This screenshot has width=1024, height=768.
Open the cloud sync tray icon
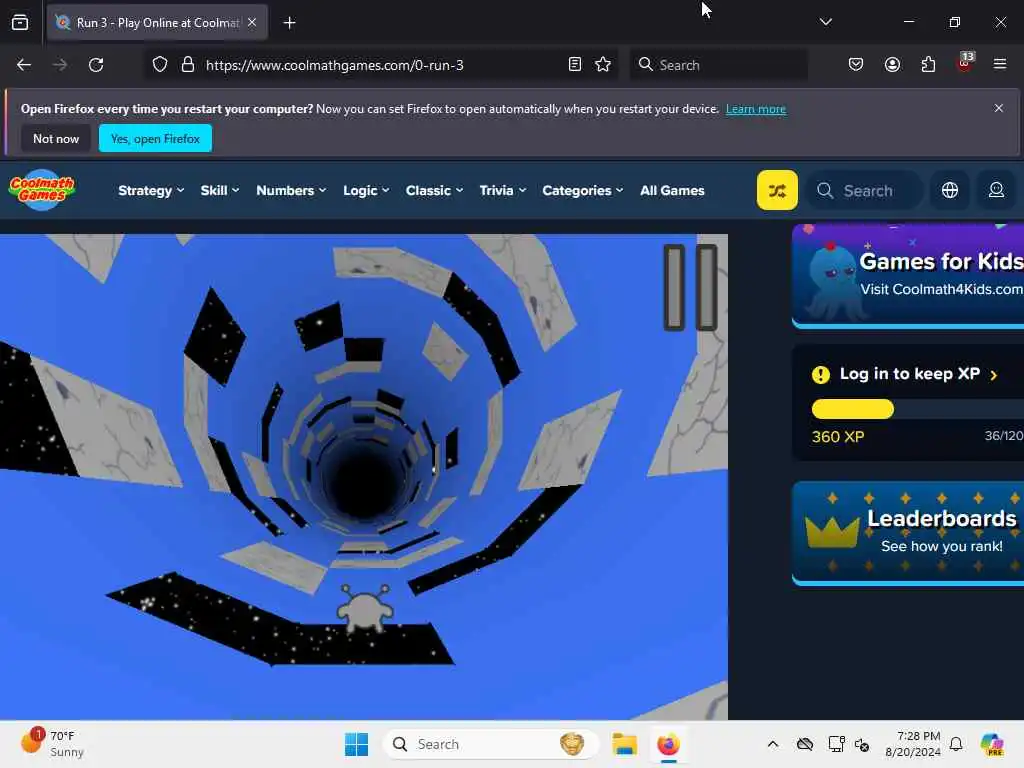[x=805, y=744]
